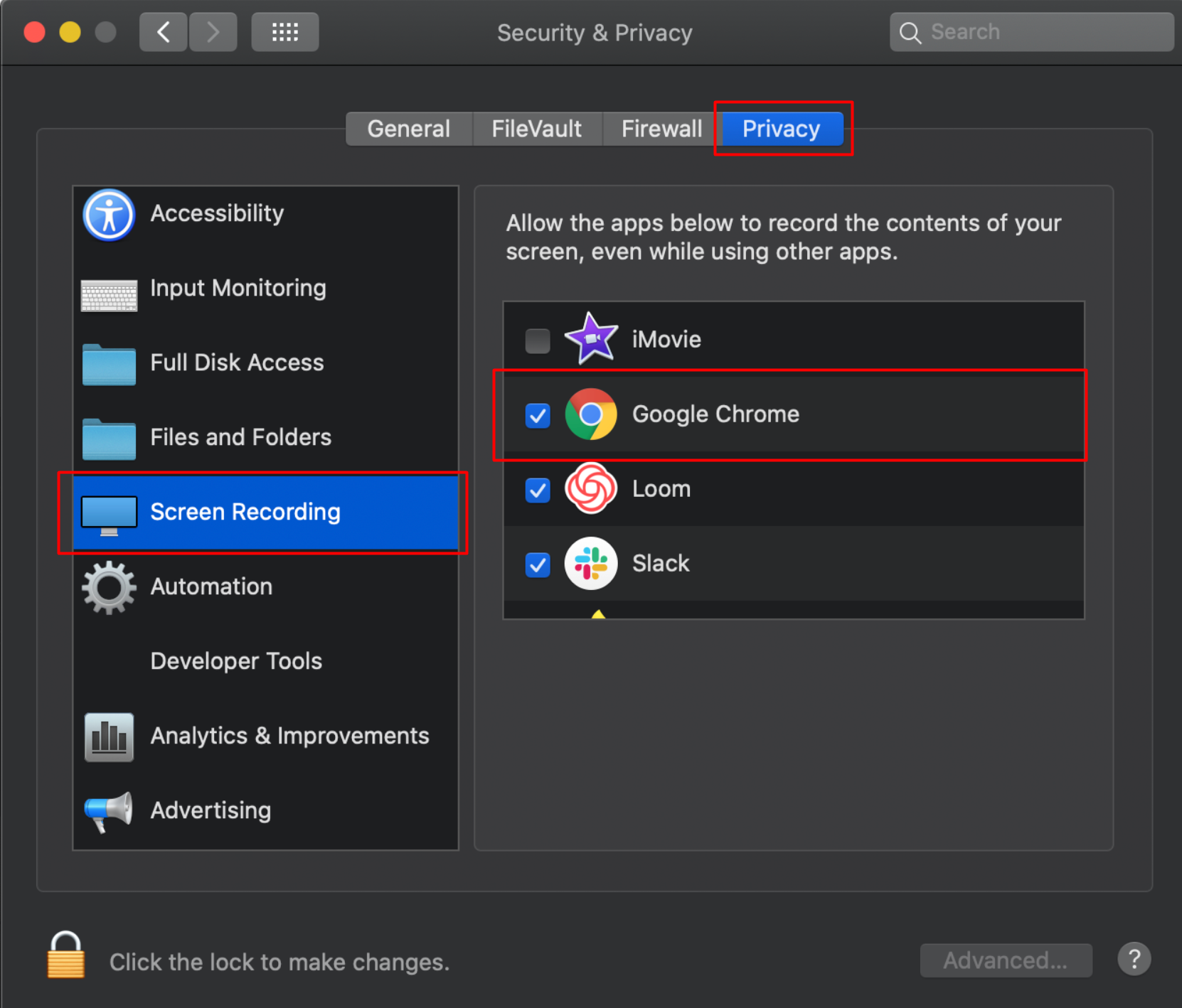Select Advertising label in the list

pos(211,810)
